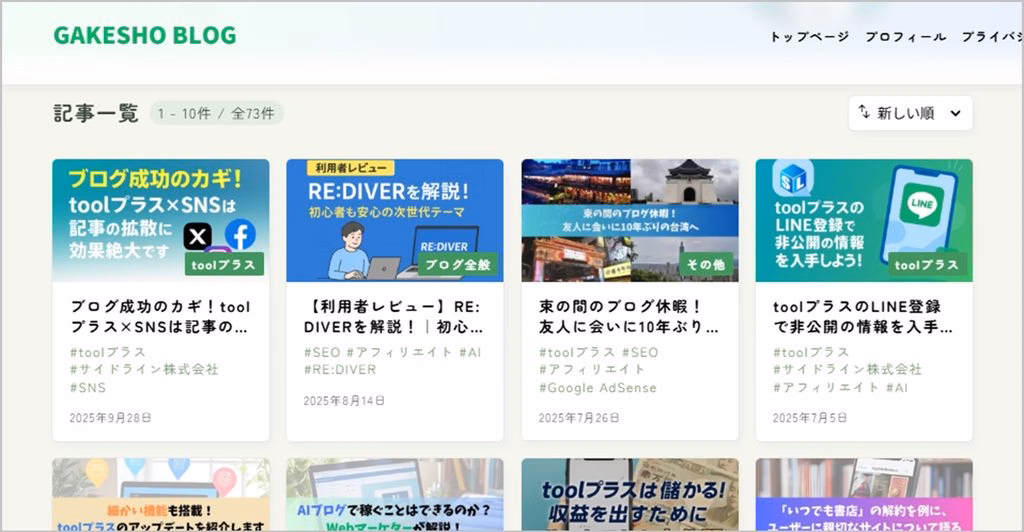The image size is (1024, 532).
Task: Click #アフィリエイト tag in the Taiwan card
Action: (592, 369)
